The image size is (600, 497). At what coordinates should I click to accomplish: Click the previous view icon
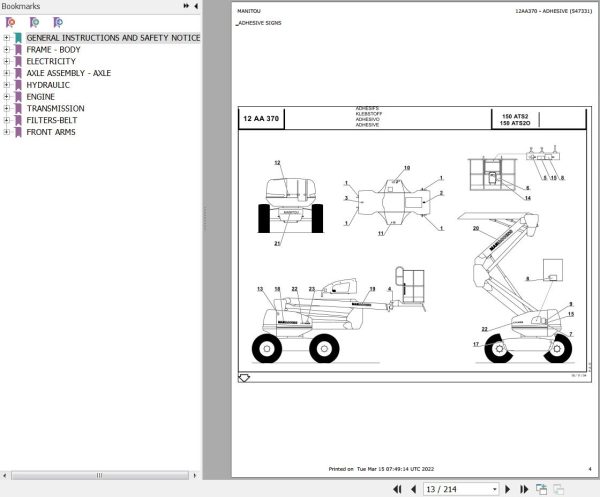[541, 489]
